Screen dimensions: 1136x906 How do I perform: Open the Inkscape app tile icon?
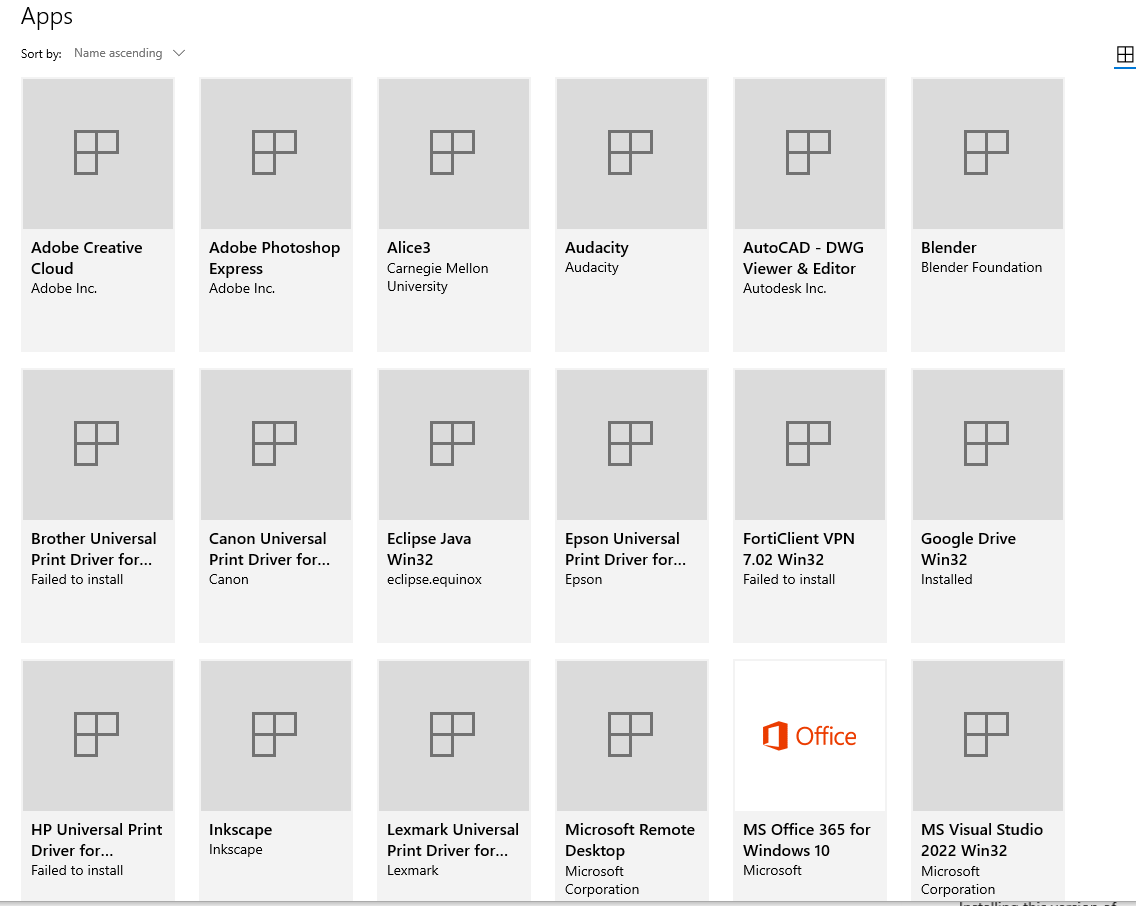[276, 736]
